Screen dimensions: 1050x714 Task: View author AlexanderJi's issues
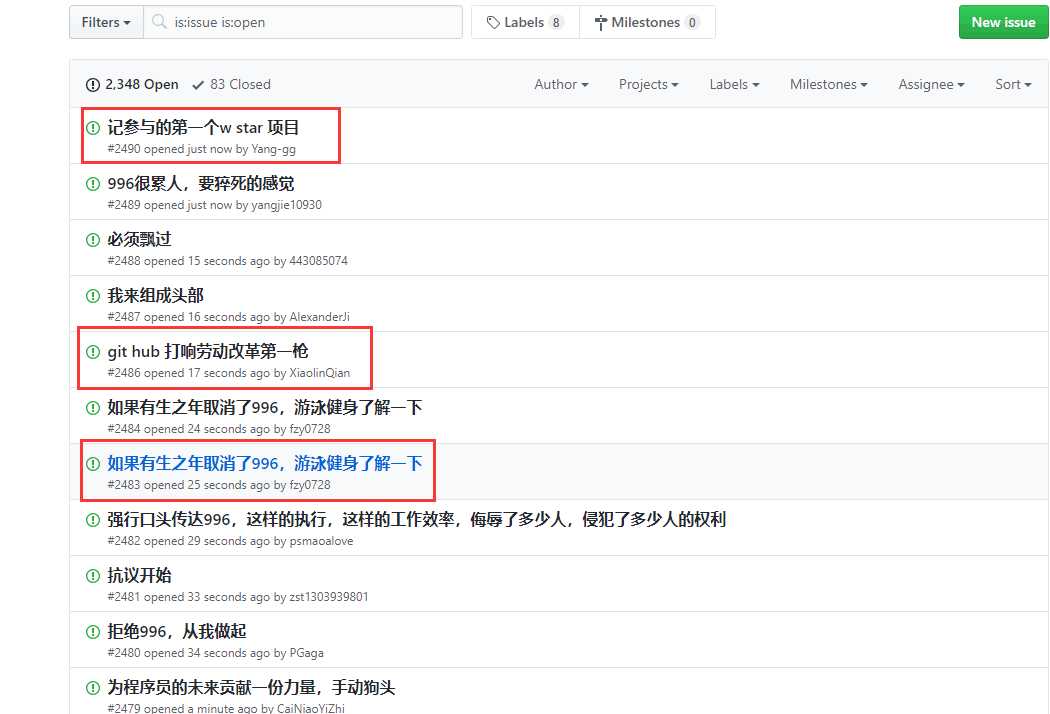click(319, 317)
